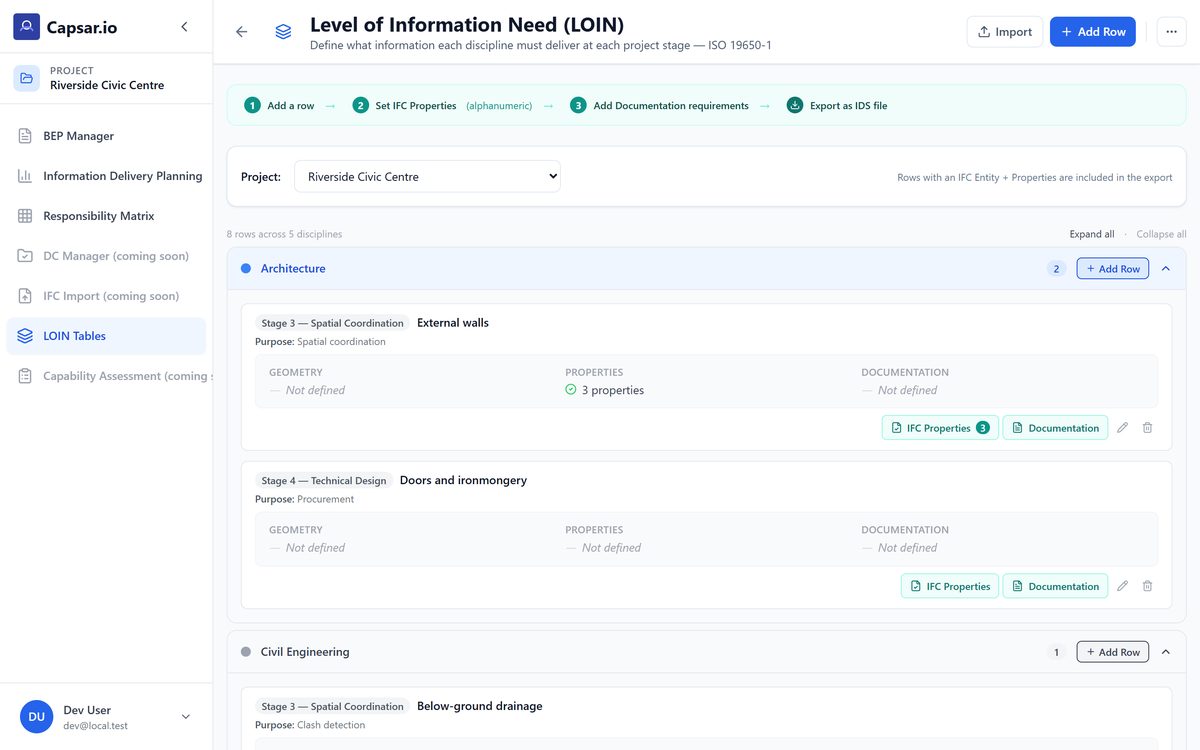Collapse the Architecture discipline section

point(1165,269)
